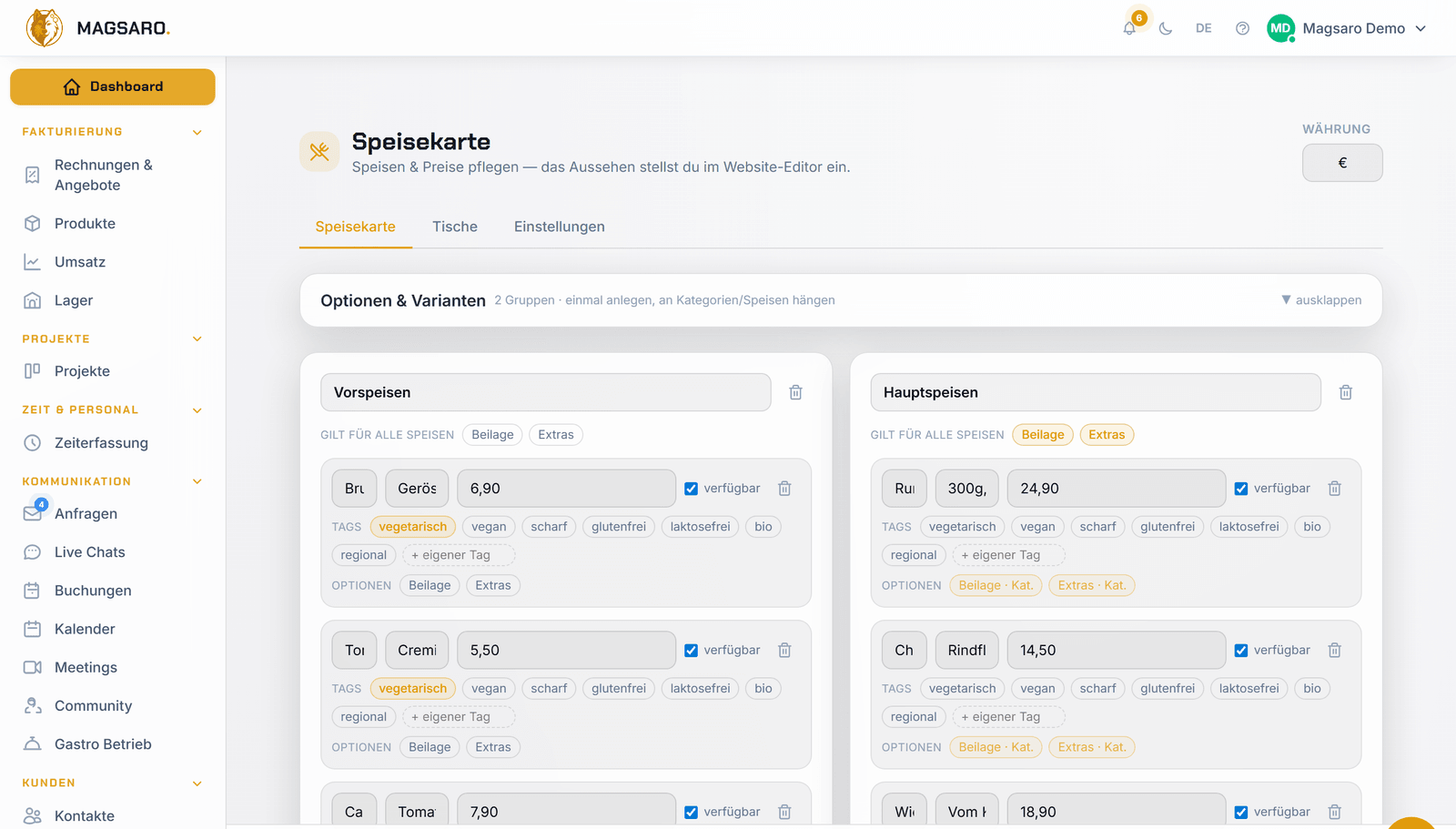Edit the Cremi description field

pos(417,651)
